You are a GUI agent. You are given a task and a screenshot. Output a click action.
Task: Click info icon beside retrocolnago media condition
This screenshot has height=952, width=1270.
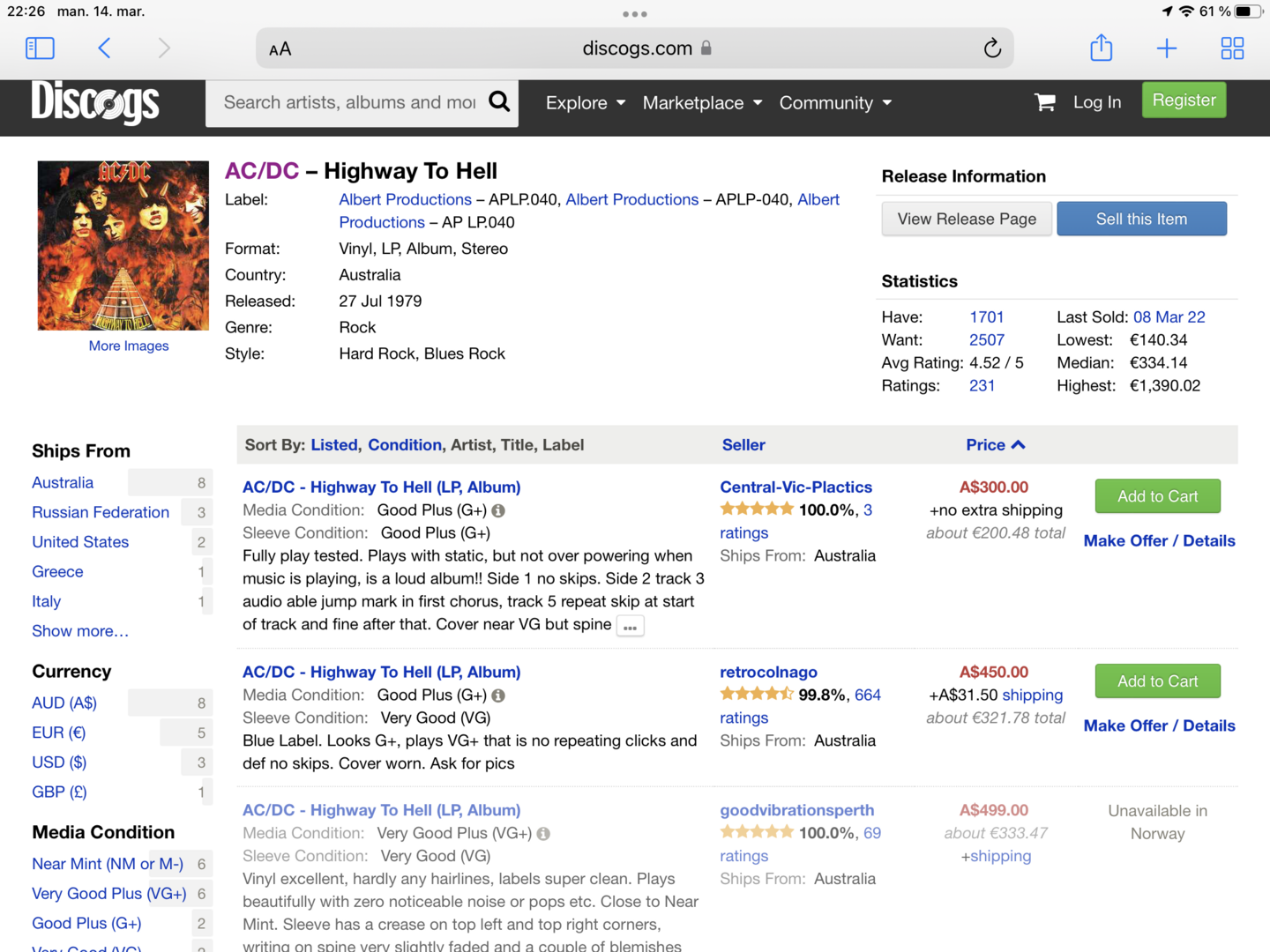498,695
